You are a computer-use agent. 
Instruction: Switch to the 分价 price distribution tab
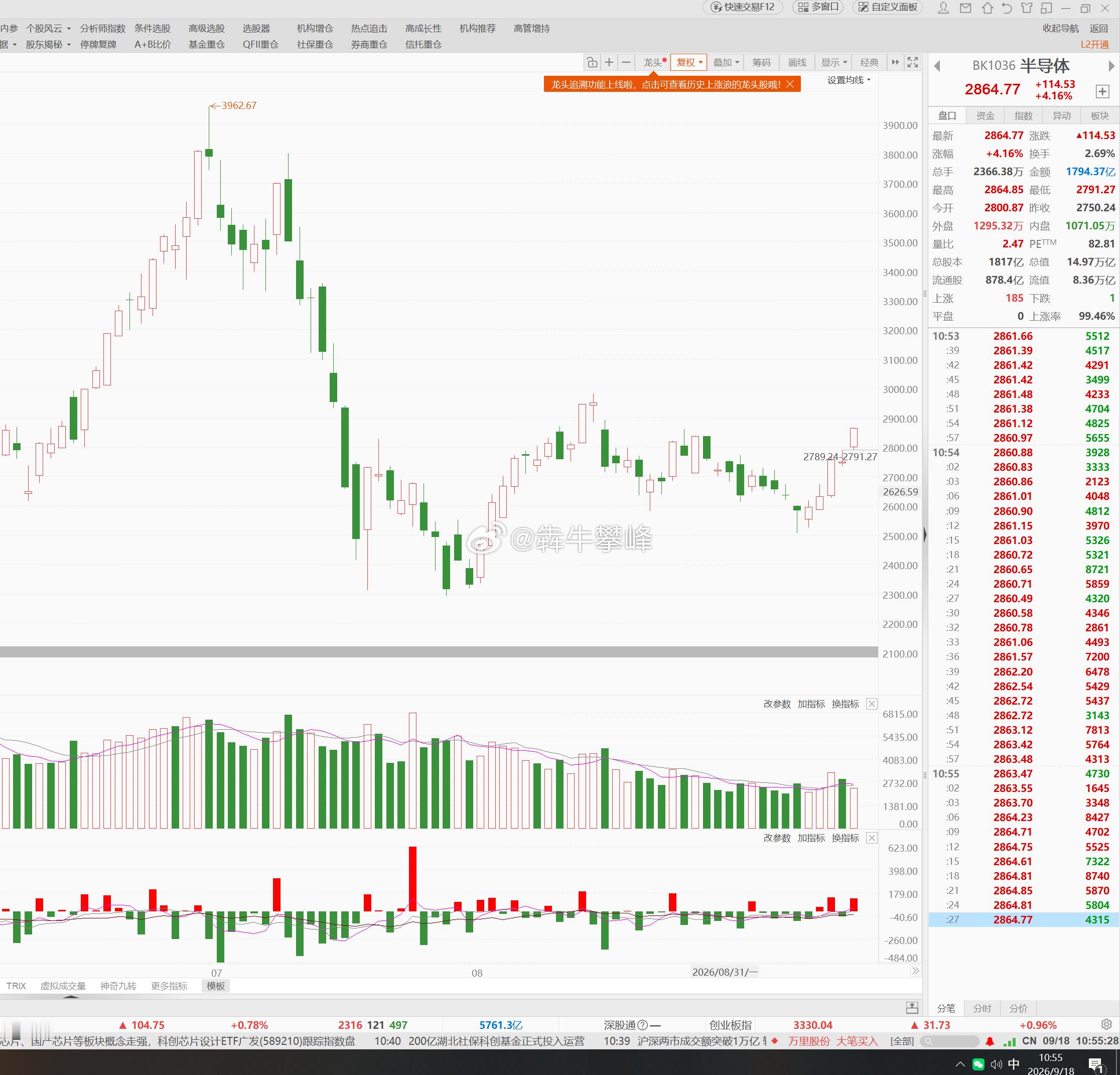click(x=1018, y=1008)
